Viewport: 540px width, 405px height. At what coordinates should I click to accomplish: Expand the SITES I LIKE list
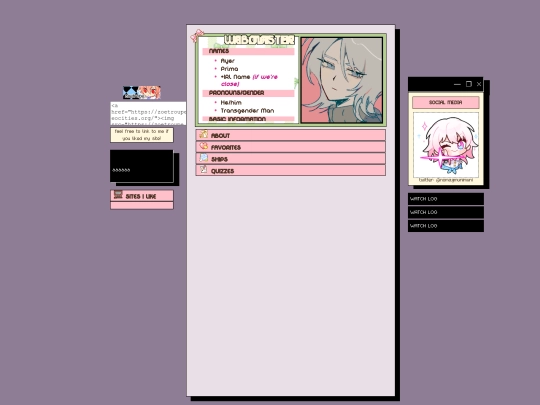coord(142,196)
